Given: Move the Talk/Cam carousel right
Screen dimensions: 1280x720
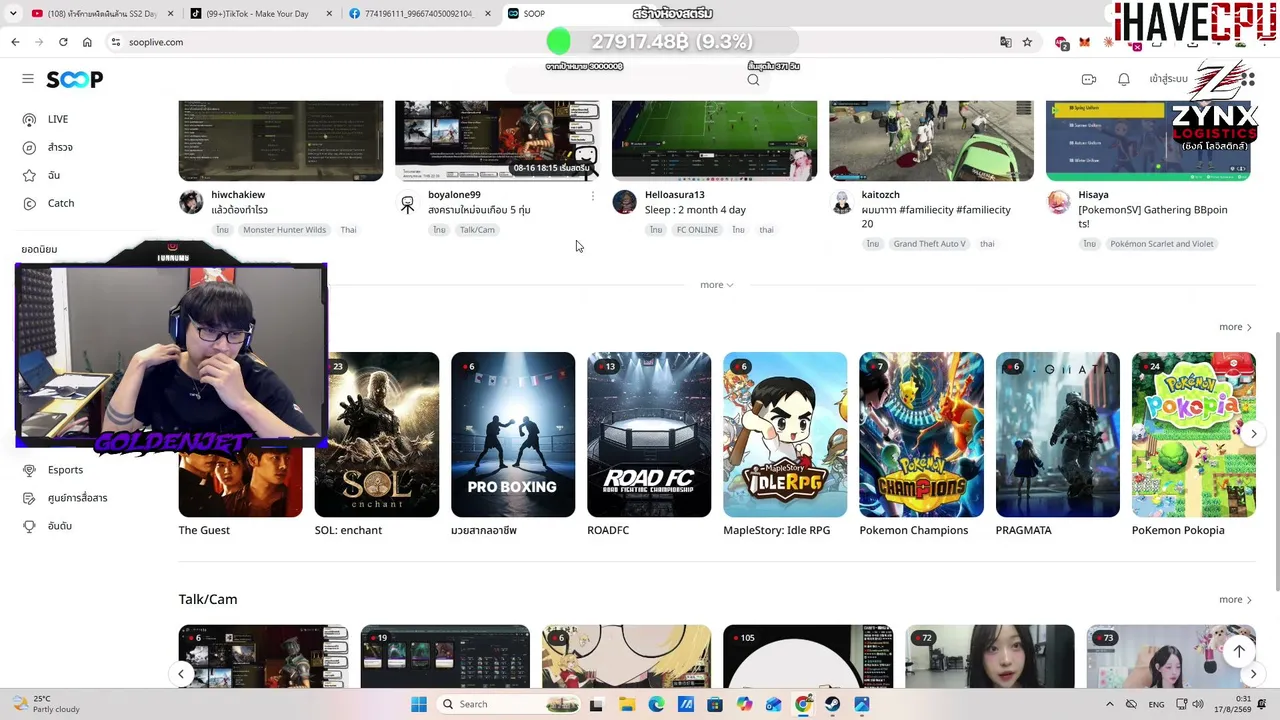Looking at the screenshot, I should click(x=1253, y=675).
